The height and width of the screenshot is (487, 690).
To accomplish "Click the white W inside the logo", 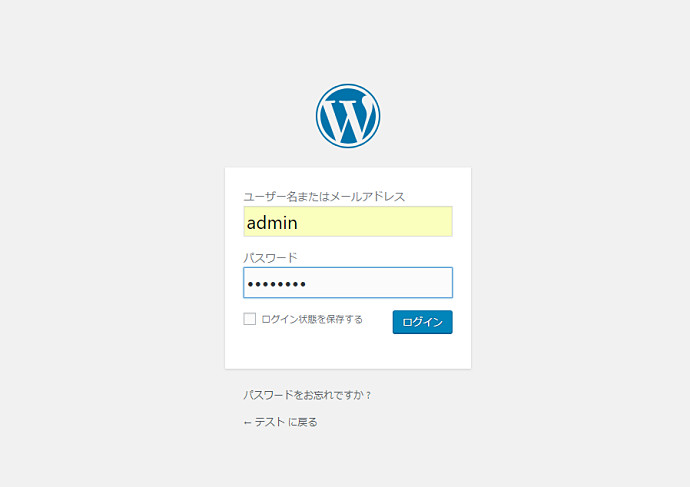I will [x=348, y=118].
